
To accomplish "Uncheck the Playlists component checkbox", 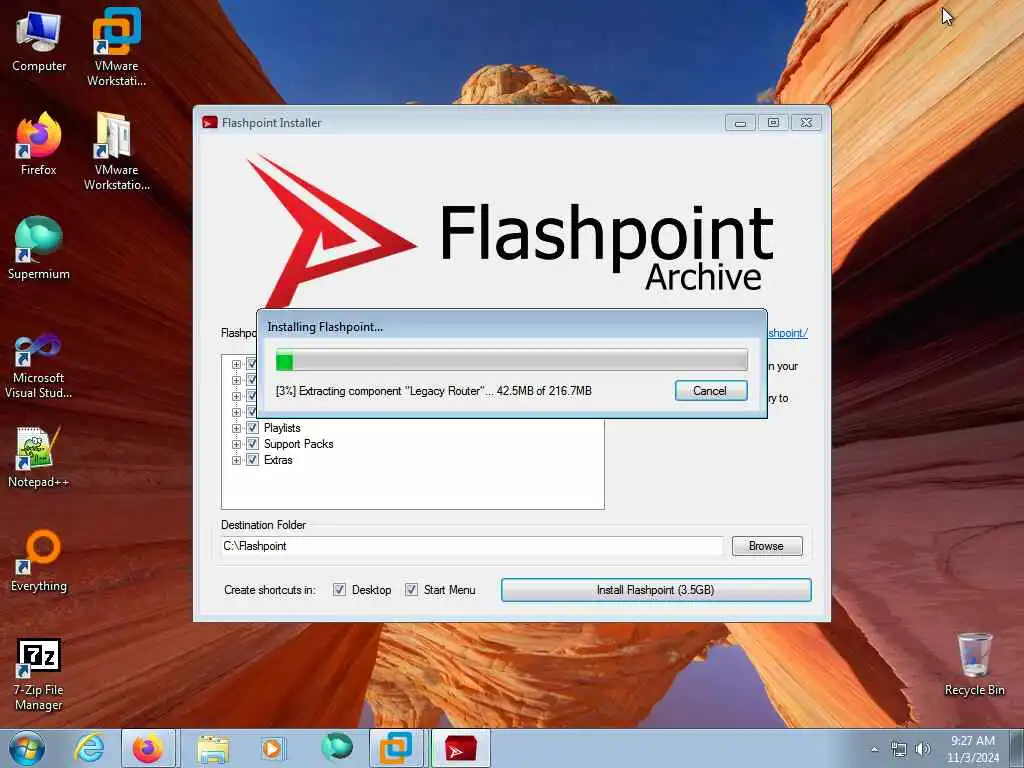I will tap(253, 428).
